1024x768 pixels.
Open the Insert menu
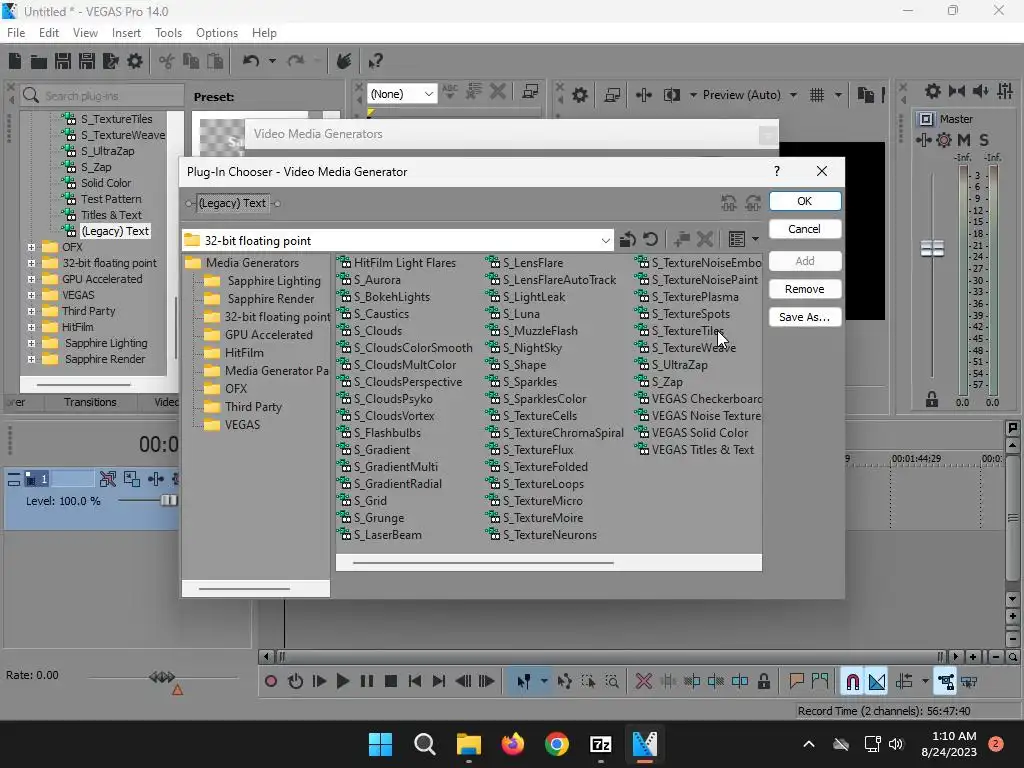click(x=126, y=33)
